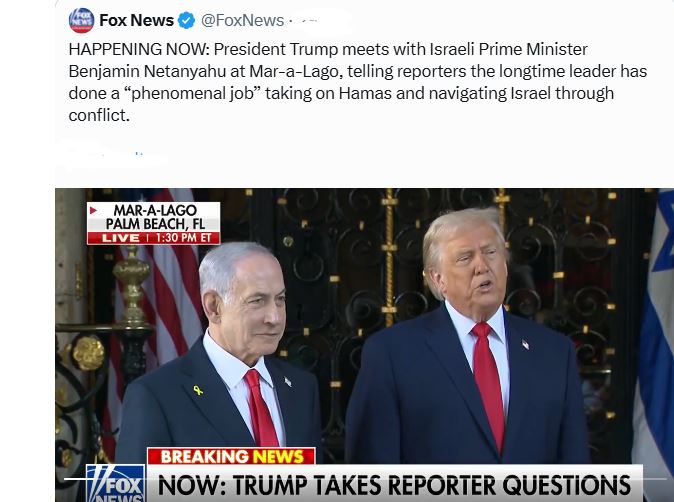The width and height of the screenshot is (674, 502).
Task: Click the flag lapel pin on right man's suit
Action: 525,344
